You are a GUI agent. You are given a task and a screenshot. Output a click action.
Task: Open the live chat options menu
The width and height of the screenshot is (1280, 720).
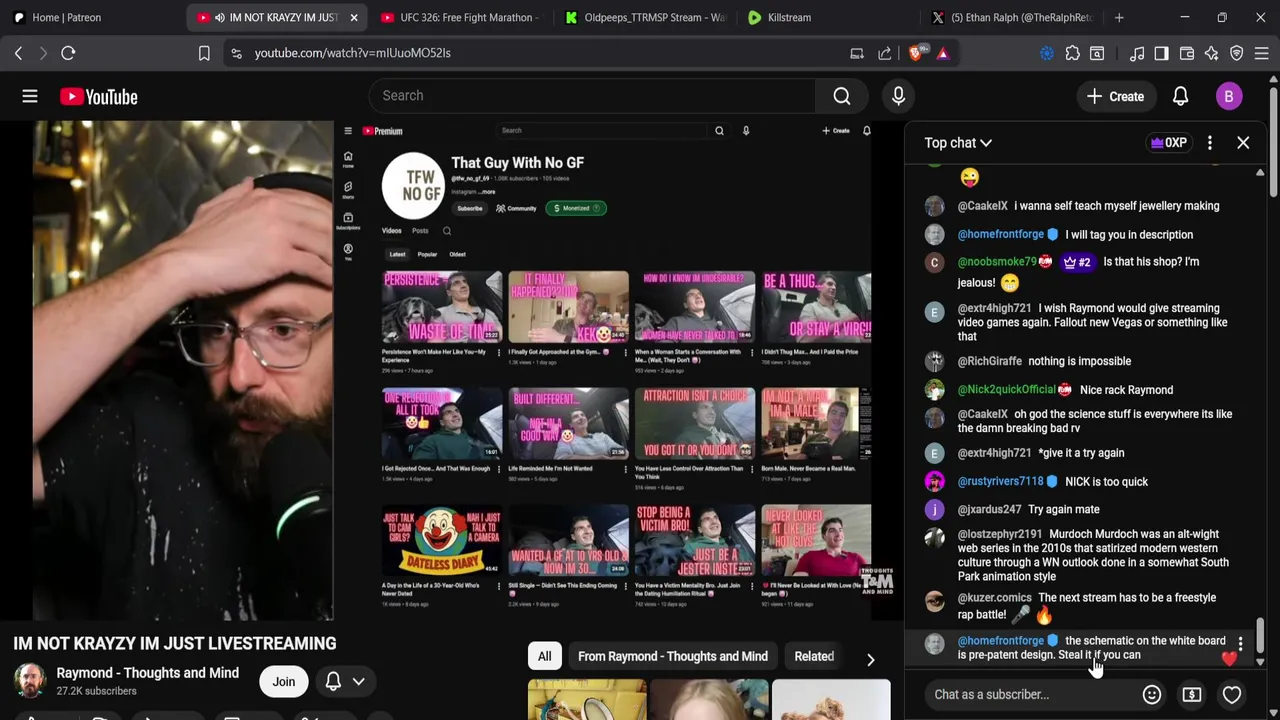click(x=1209, y=143)
